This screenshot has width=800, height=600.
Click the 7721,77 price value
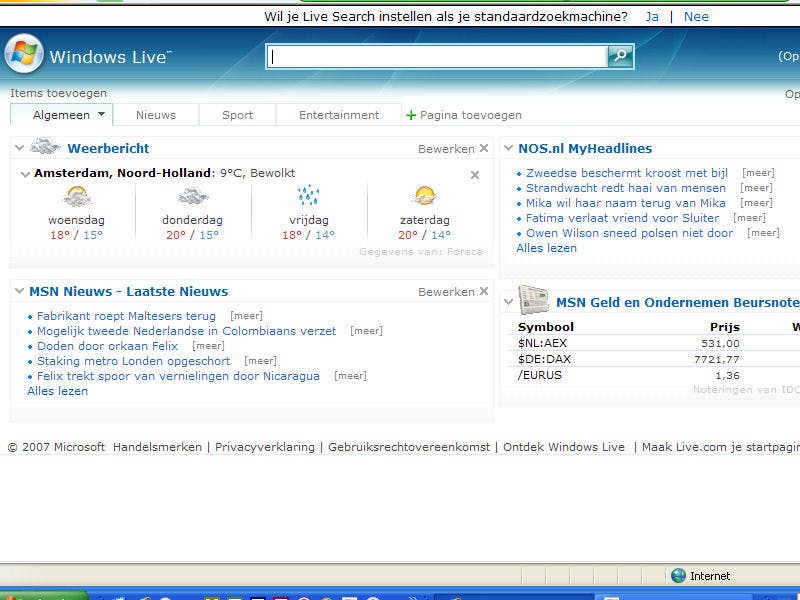click(716, 360)
